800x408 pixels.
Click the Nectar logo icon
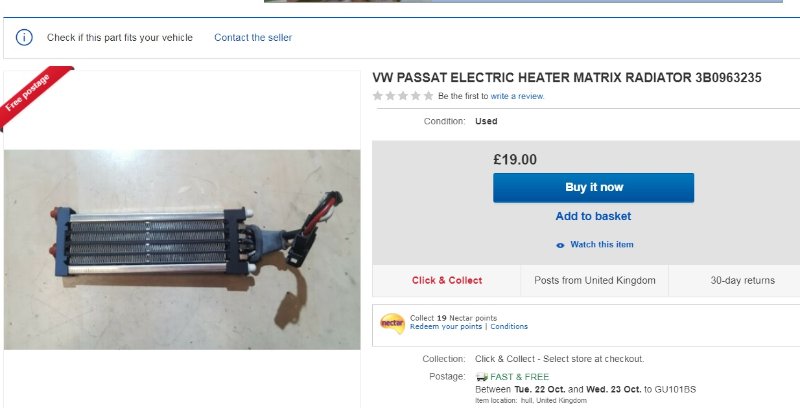coord(392,323)
